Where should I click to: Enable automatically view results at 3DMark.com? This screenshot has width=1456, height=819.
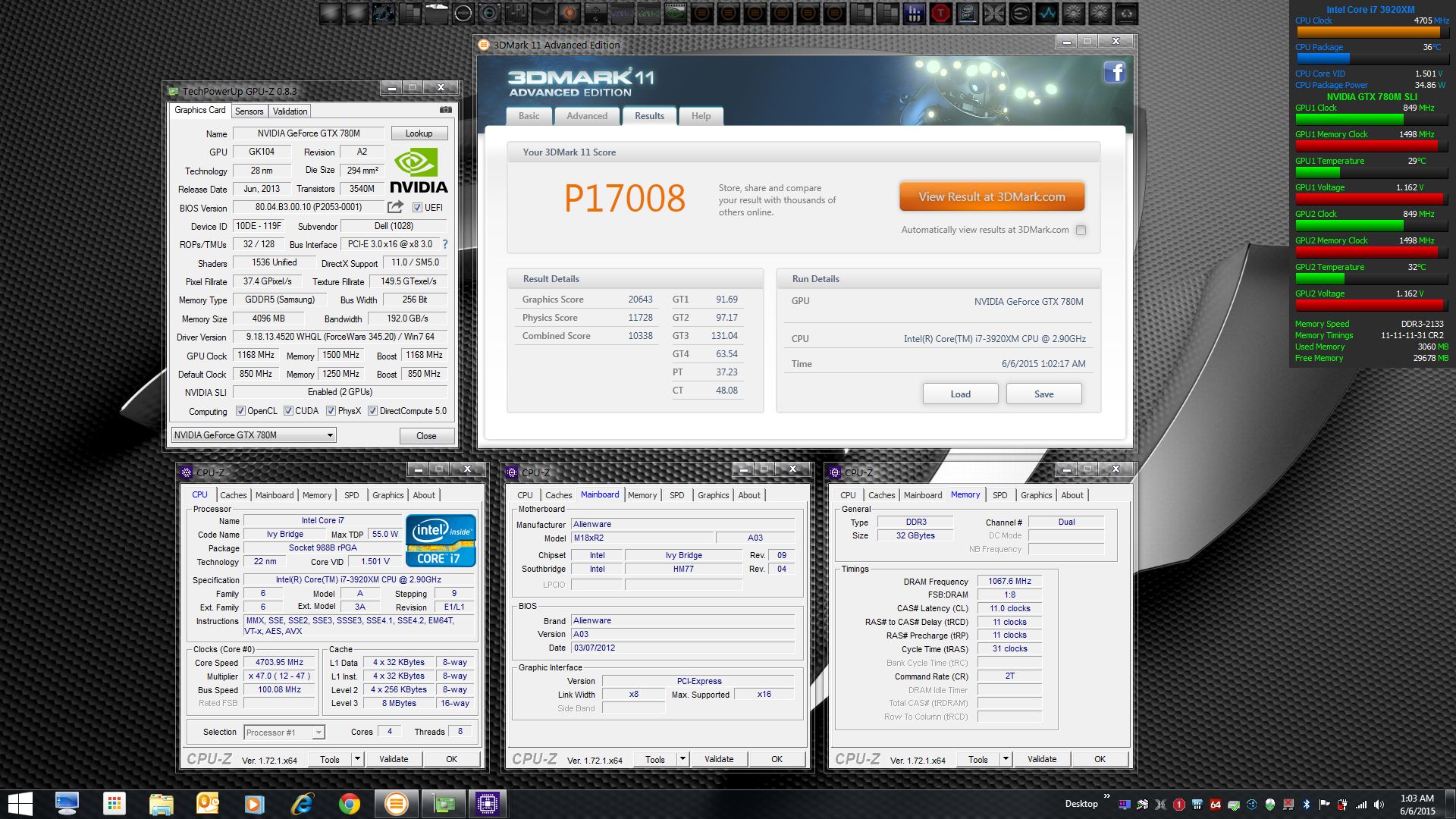point(1081,230)
